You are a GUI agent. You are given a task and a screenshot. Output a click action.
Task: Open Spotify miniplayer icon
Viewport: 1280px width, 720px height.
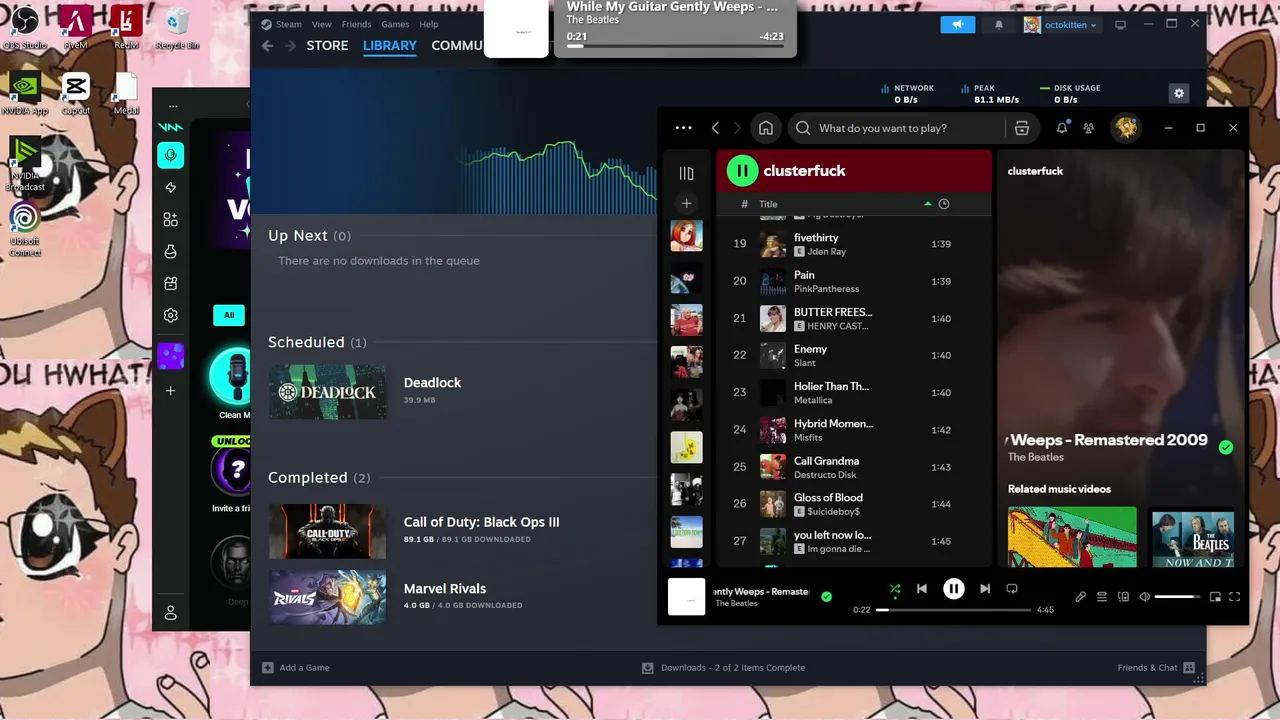click(x=1215, y=597)
